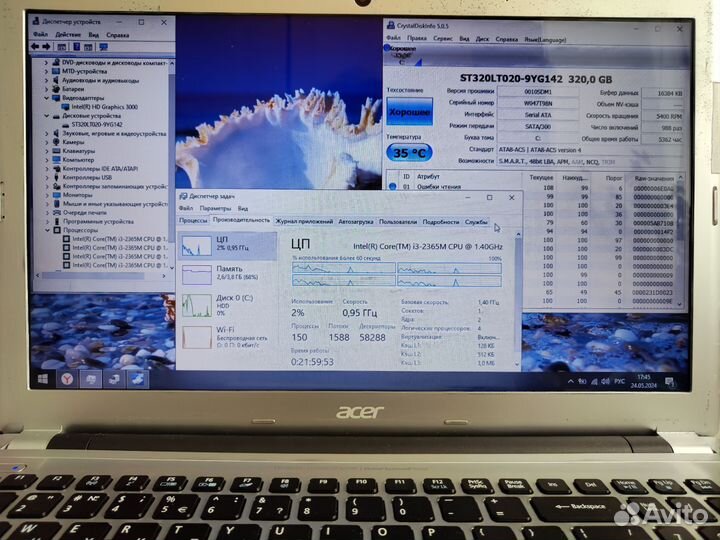The width and height of the screenshot is (720, 540).
Task: Click the horizontal scrollbar in Device Manager
Action: point(93,276)
